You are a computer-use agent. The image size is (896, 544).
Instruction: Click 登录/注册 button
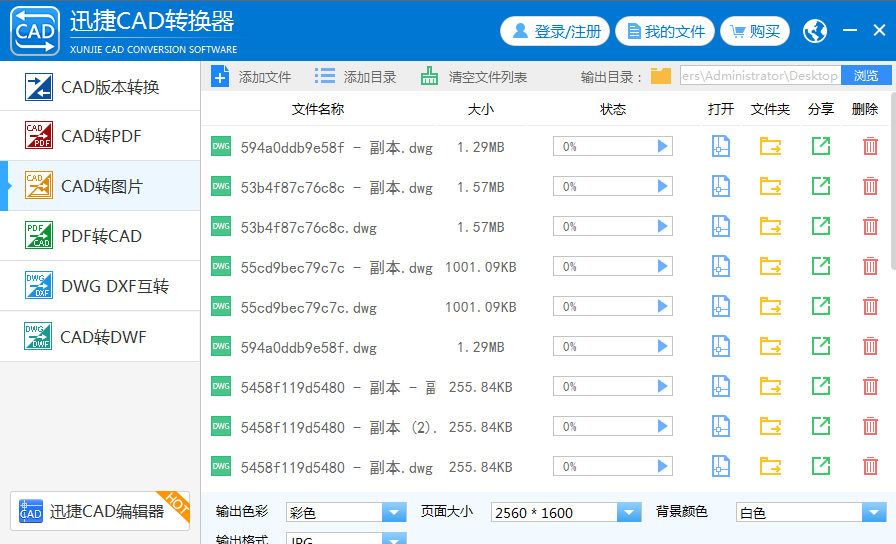pyautogui.click(x=555, y=31)
